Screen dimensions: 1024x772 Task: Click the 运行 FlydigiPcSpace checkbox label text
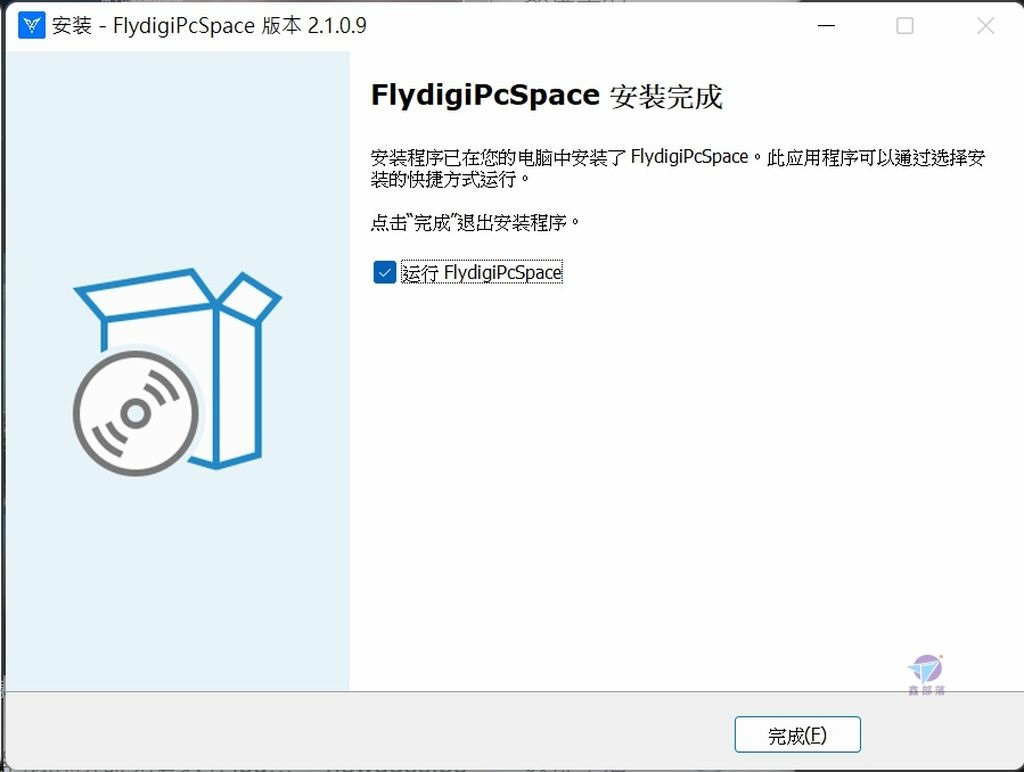(x=481, y=272)
